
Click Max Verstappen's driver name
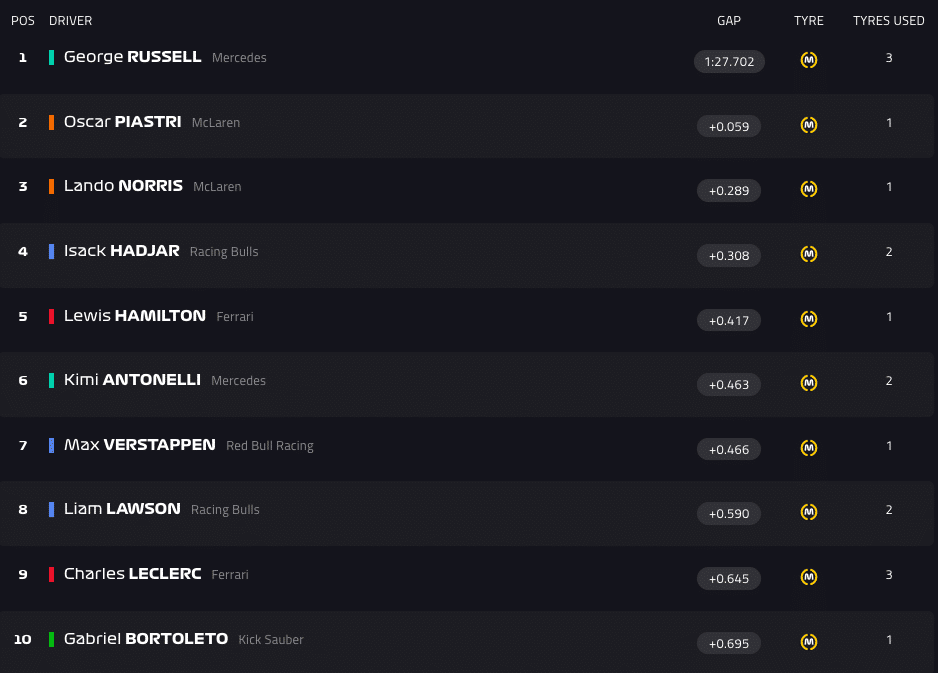click(139, 445)
